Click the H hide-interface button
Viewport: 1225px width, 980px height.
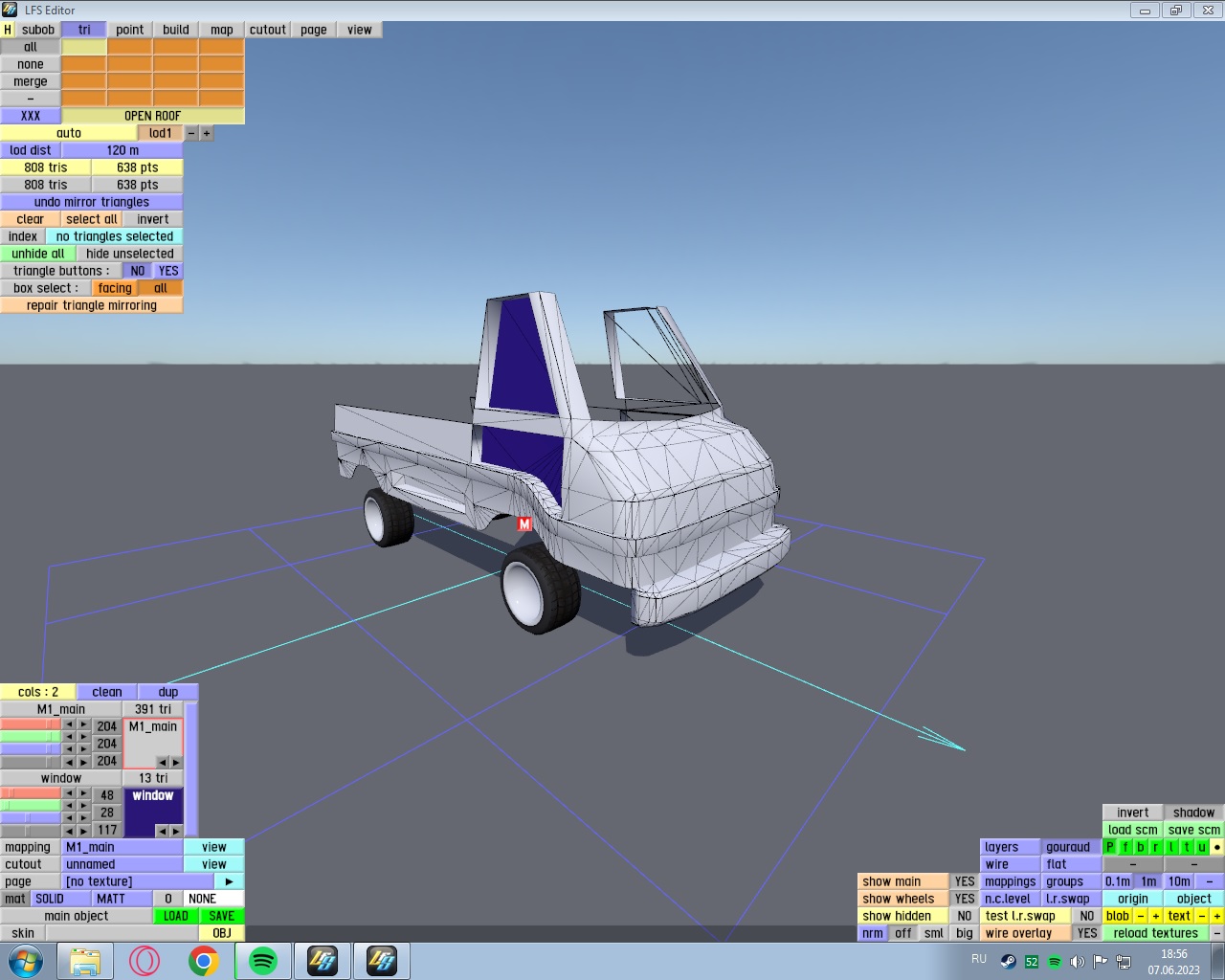click(x=8, y=30)
